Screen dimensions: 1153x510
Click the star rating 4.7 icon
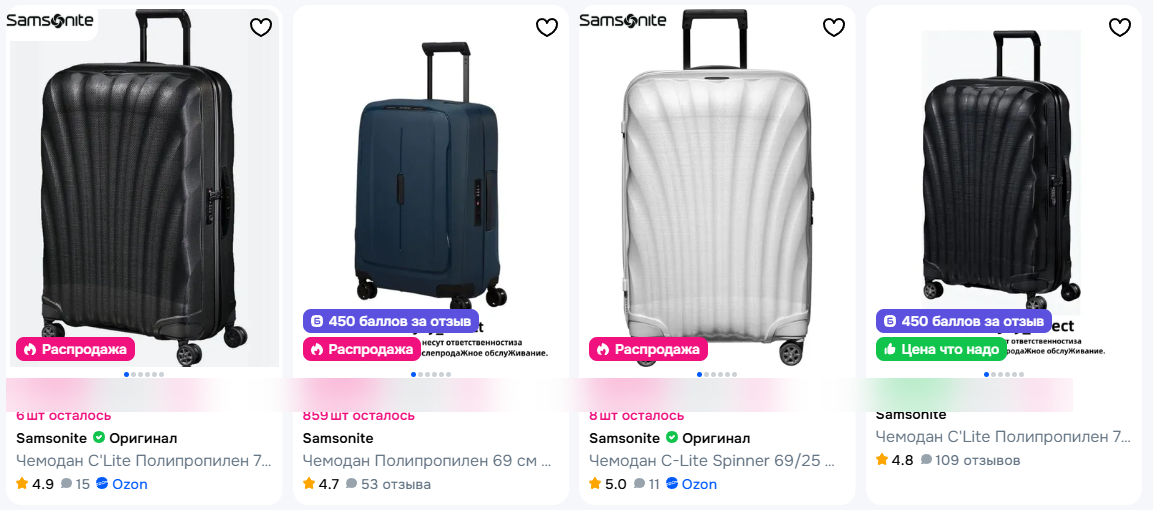tap(309, 484)
